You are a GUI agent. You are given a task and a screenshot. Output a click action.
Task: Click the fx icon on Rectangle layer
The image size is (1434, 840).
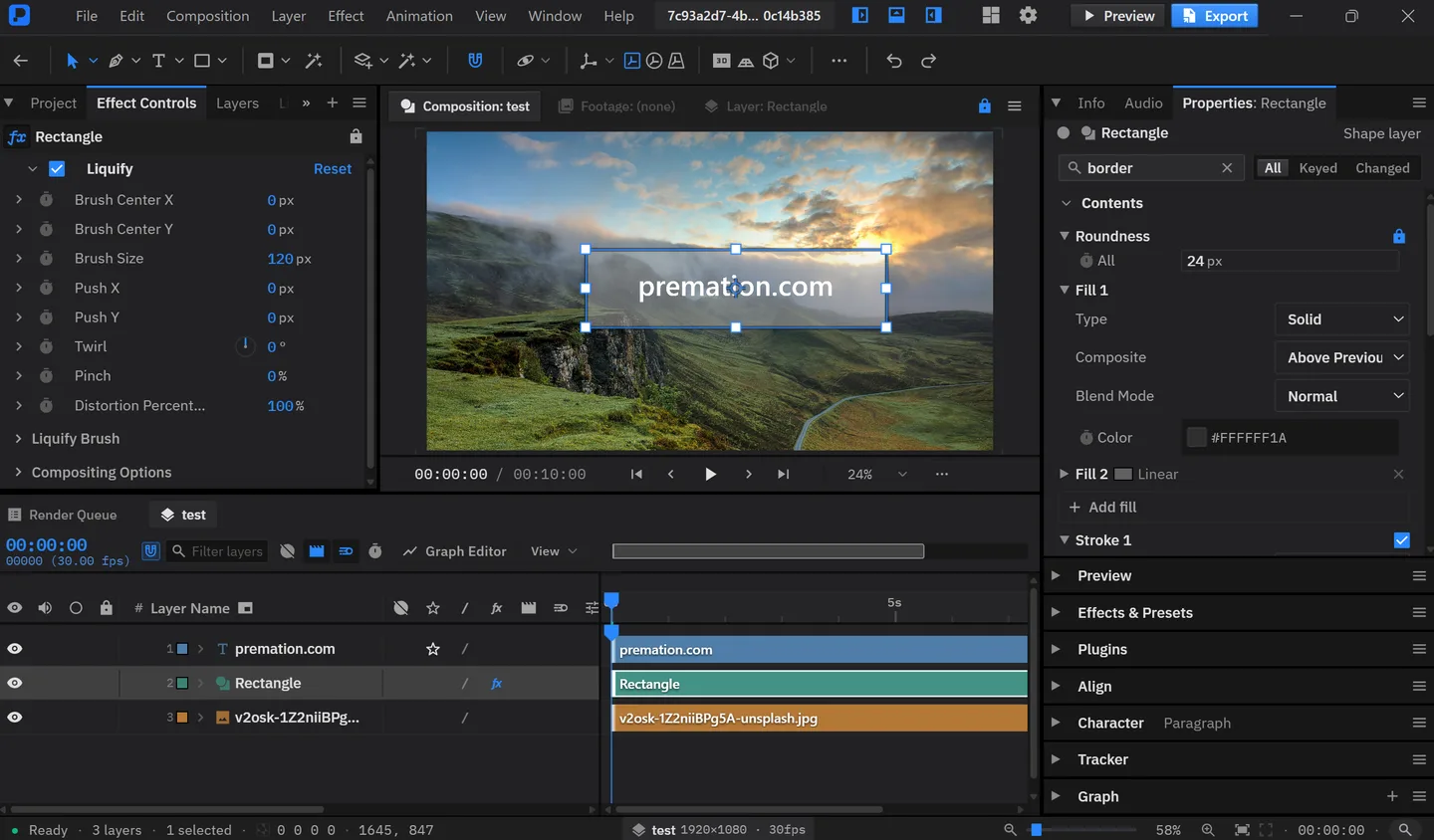[x=496, y=684]
